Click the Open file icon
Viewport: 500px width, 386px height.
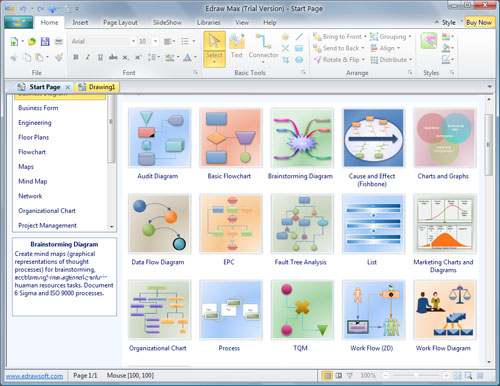coord(32,42)
